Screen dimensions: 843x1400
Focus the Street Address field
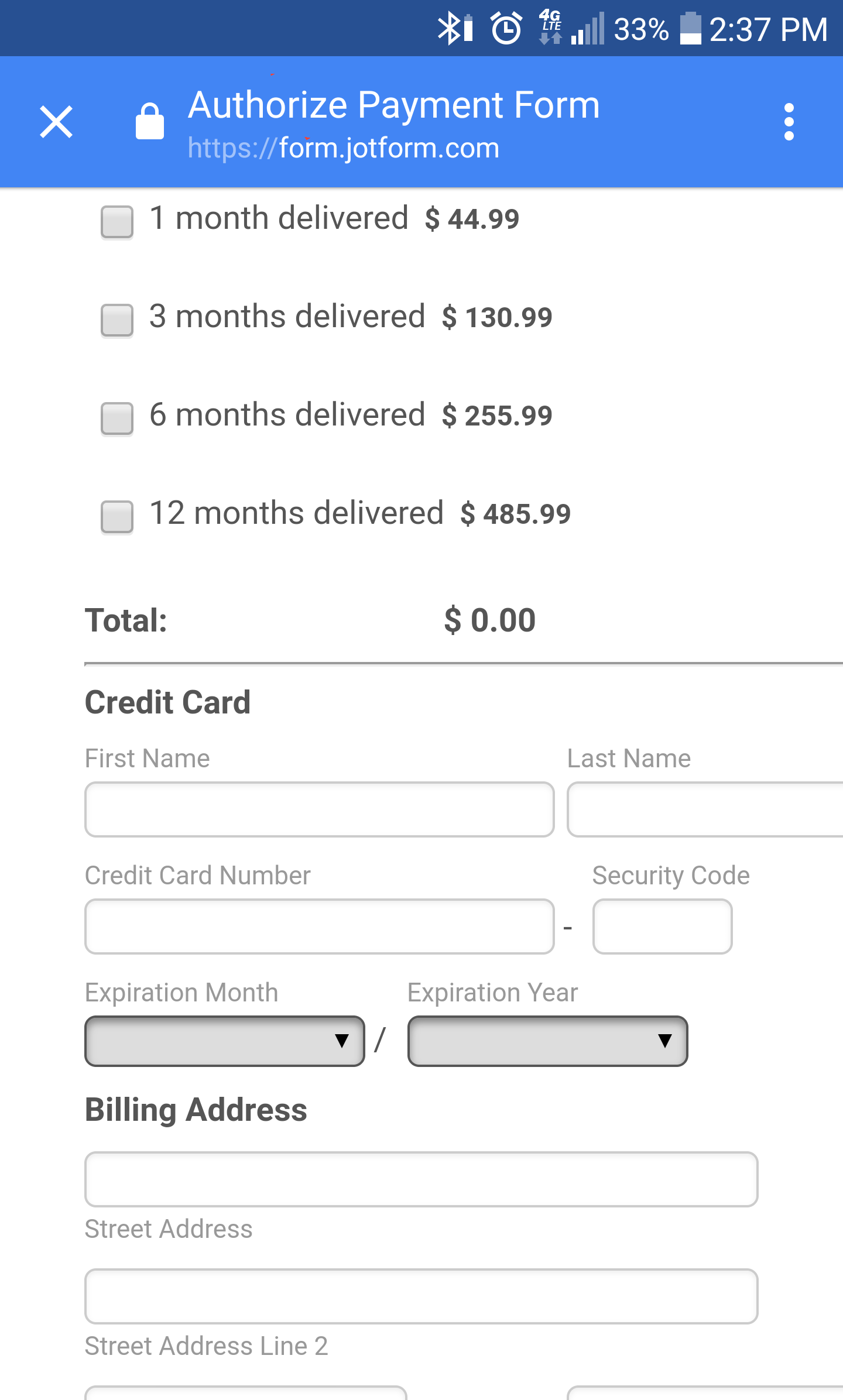(421, 1179)
